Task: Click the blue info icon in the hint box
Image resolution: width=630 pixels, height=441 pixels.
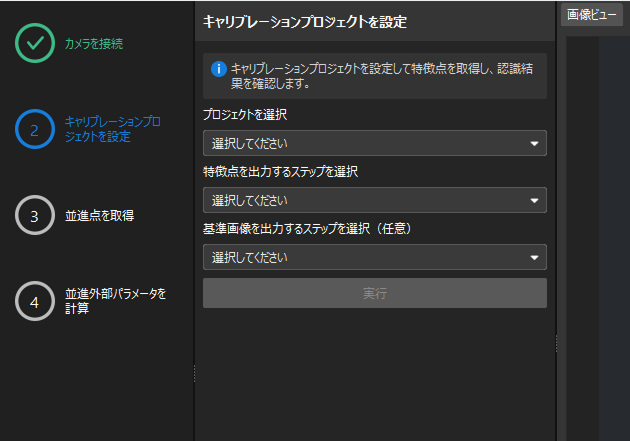Action: 219,69
